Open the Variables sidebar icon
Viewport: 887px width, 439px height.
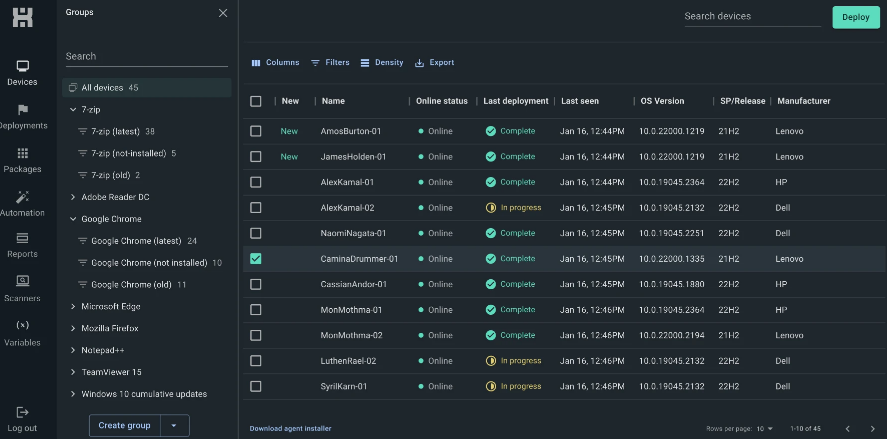pyautogui.click(x=22, y=332)
